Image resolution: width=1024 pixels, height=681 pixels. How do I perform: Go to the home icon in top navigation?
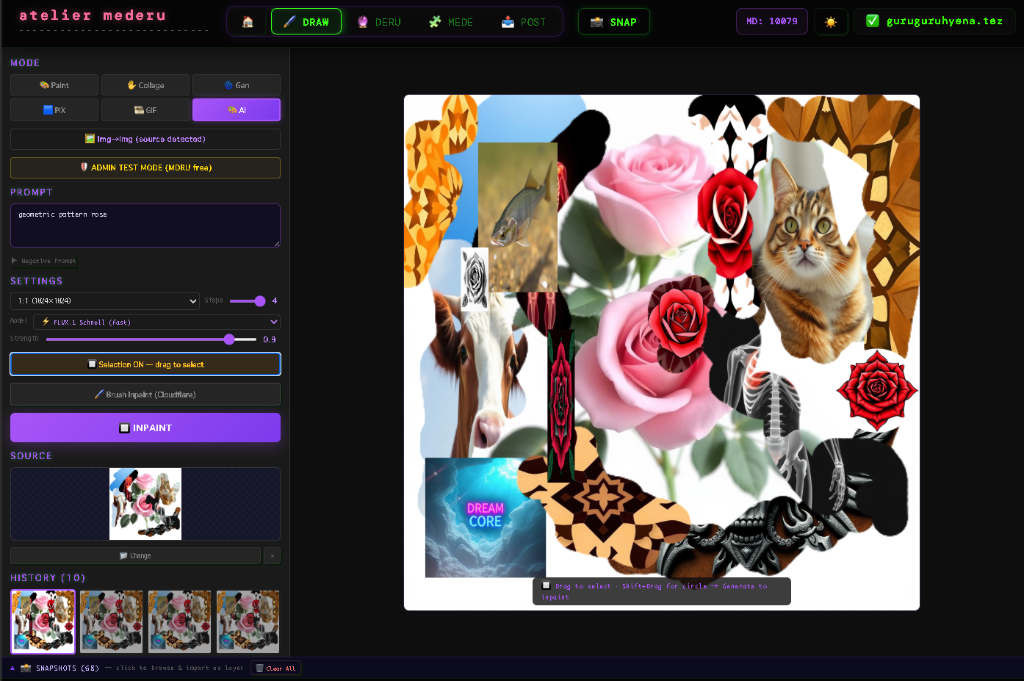point(248,22)
